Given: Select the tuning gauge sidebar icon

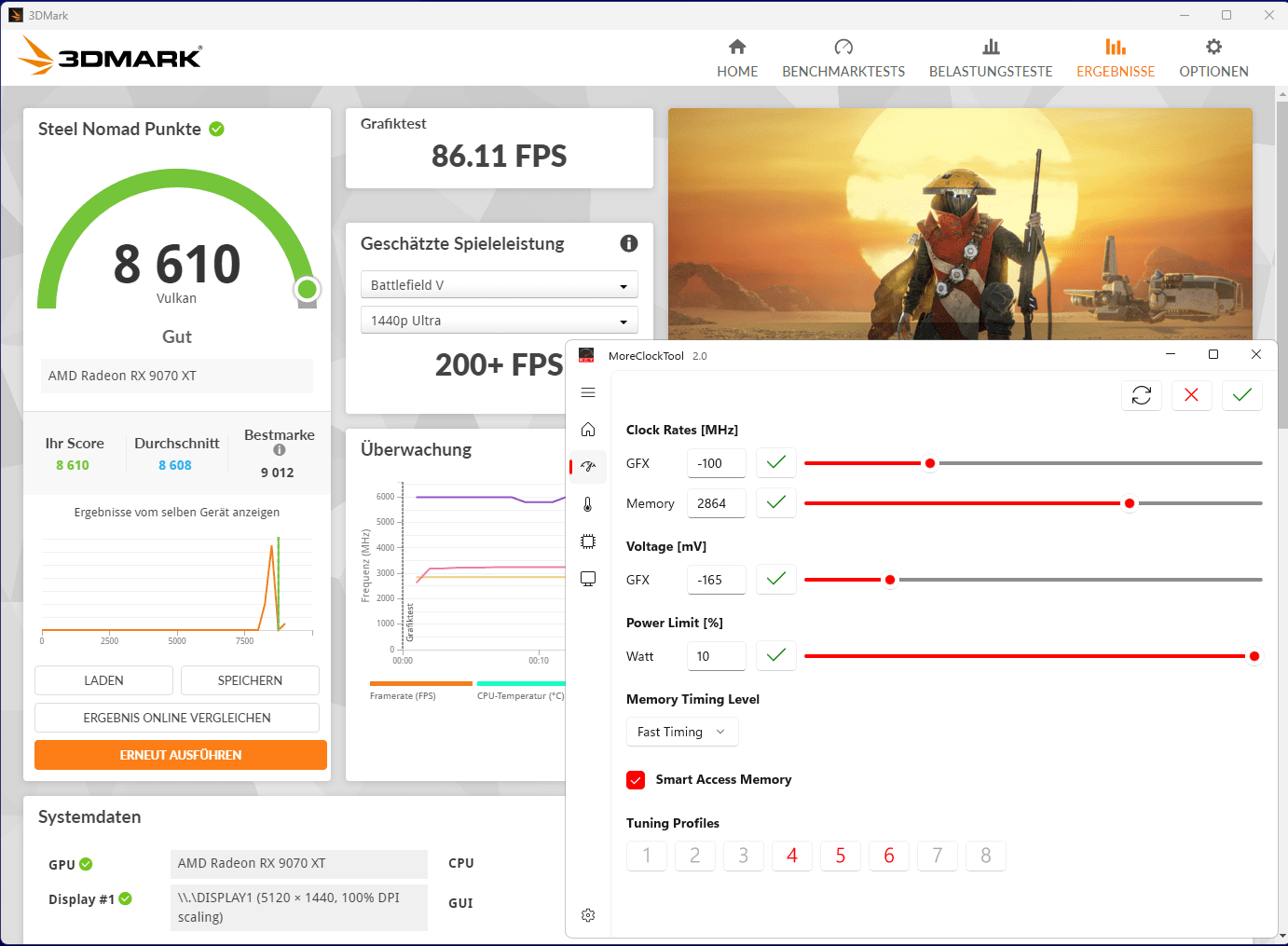Looking at the screenshot, I should click(x=588, y=467).
